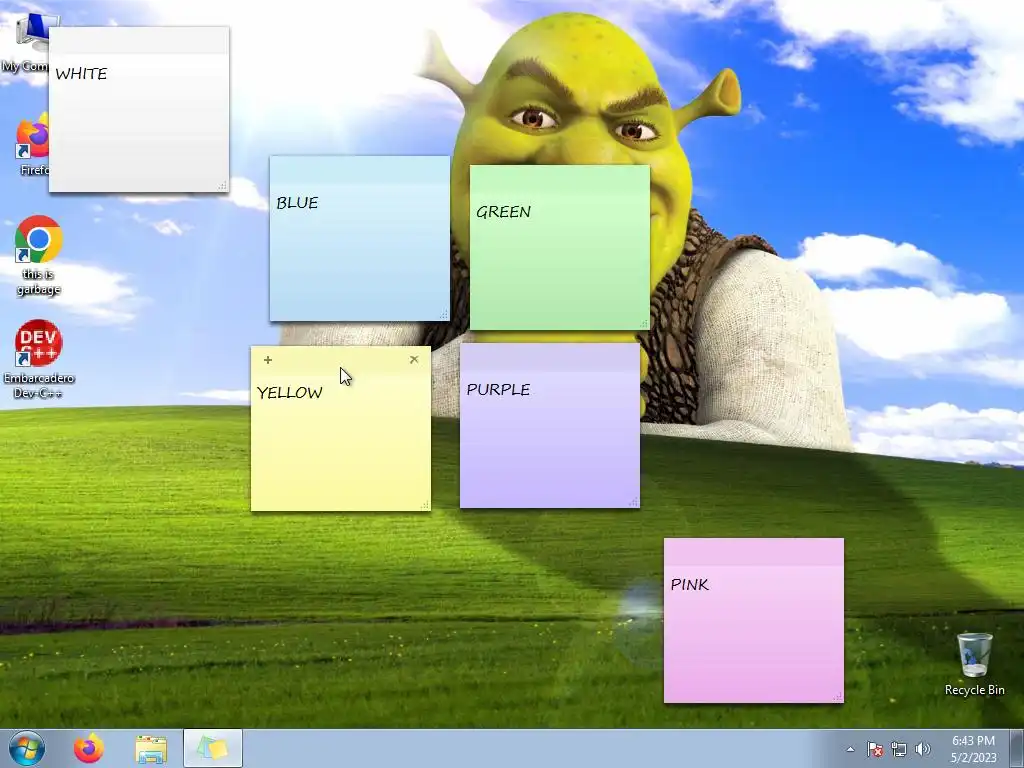The image size is (1024, 768).
Task: Select the Firefox desktop shortcut
Action: pos(33,144)
